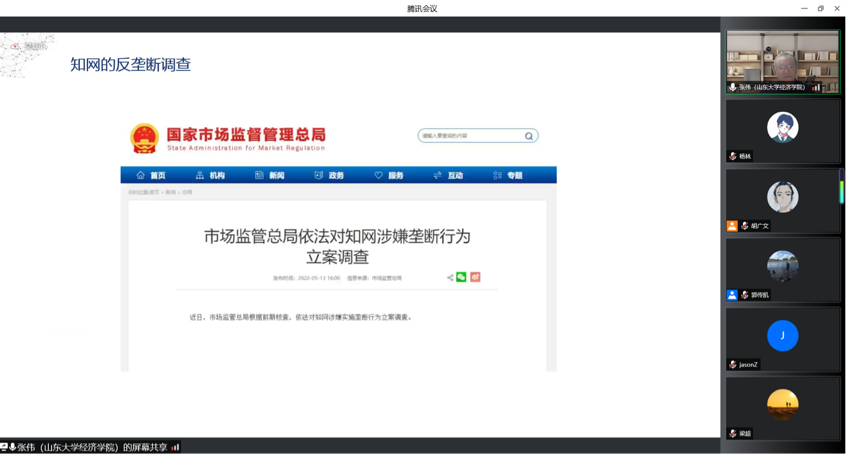846x454 pixels.
Task: Click the webpage search input field
Action: click(470, 136)
